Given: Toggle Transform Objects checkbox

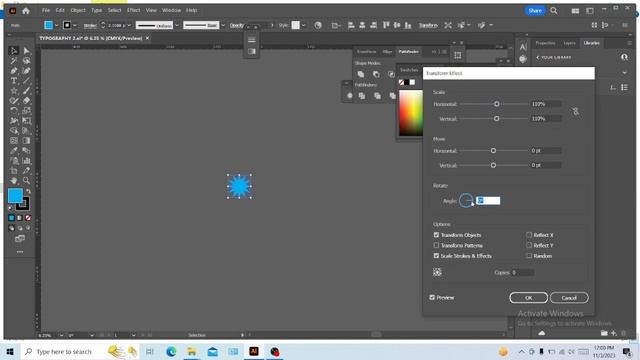Looking at the screenshot, I should pos(436,235).
